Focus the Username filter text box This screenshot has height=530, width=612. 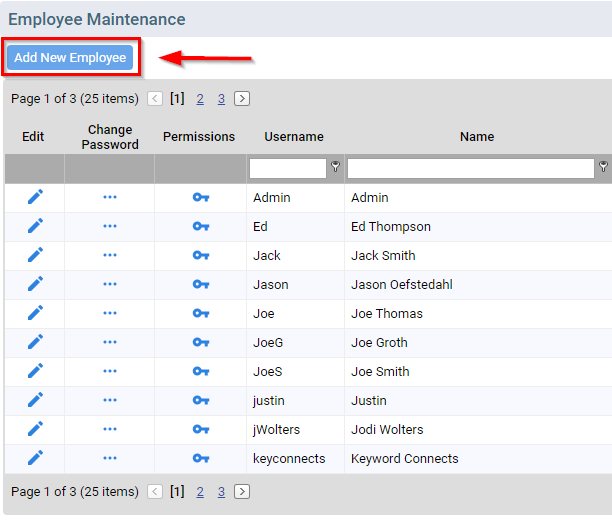click(288, 168)
